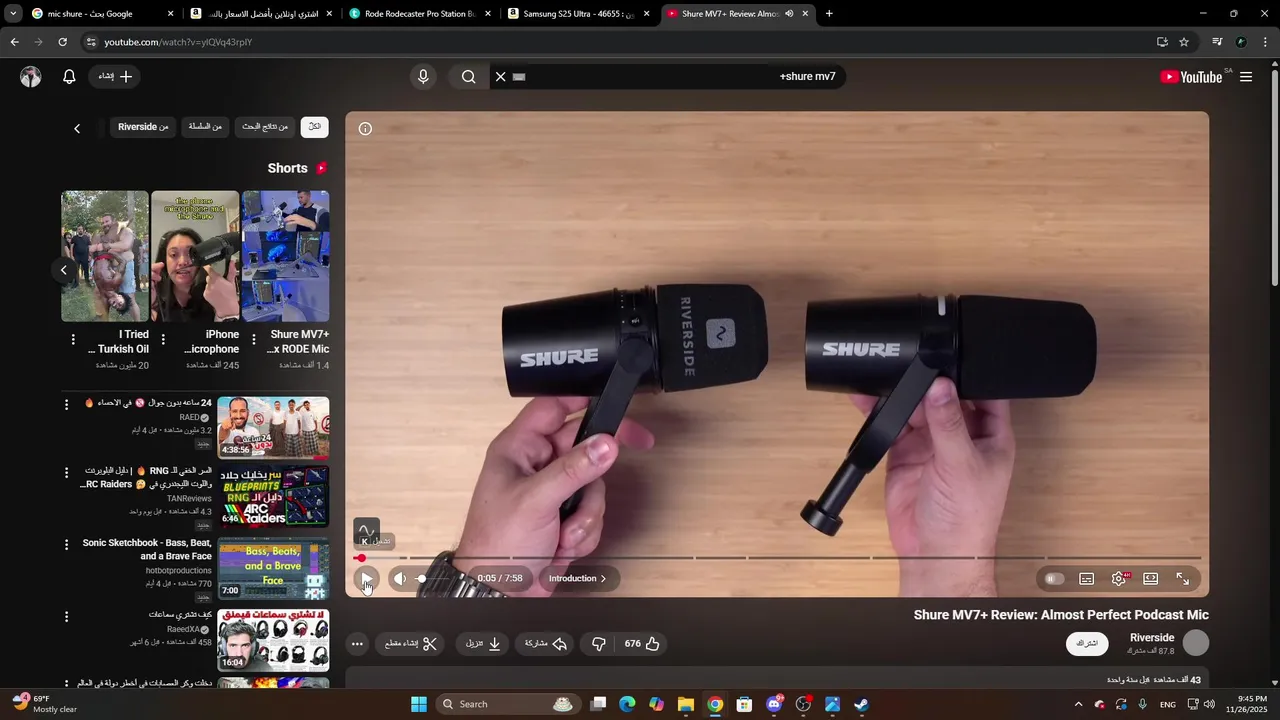The image size is (1280, 720).
Task: Focus the YouTube search field
Action: click(x=670, y=76)
